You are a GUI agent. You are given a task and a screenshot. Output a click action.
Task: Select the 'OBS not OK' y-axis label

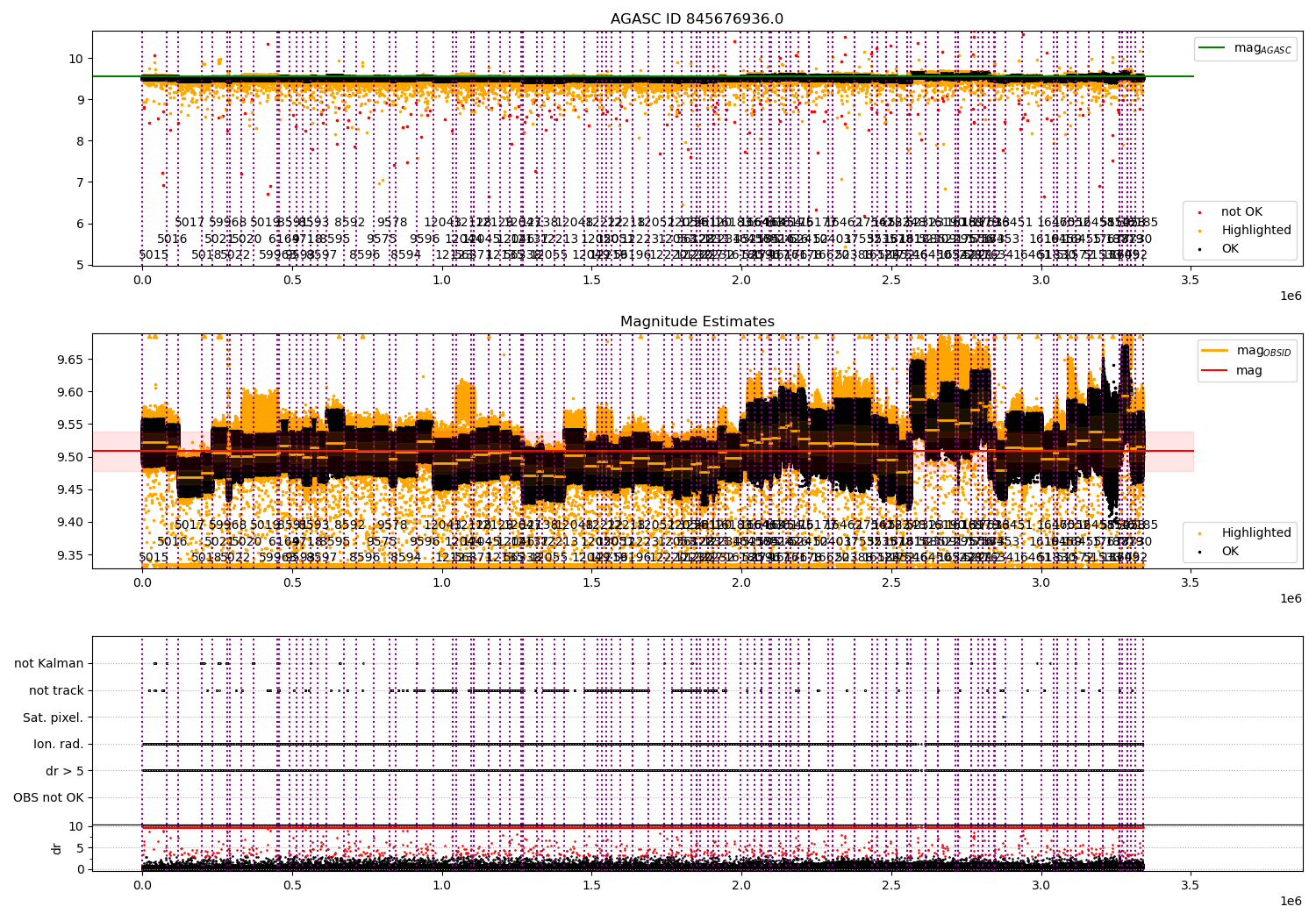(48, 798)
